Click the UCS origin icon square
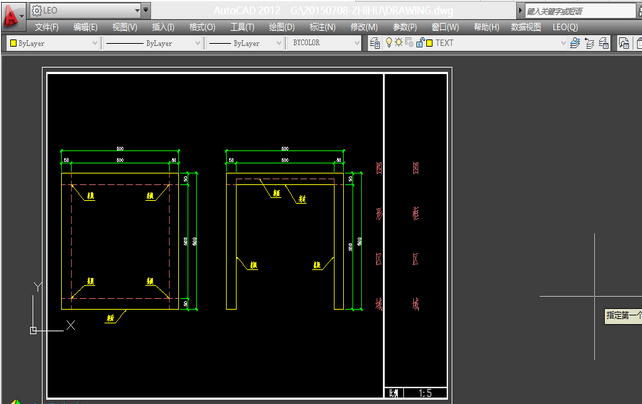The height and width of the screenshot is (404, 642). (33, 330)
